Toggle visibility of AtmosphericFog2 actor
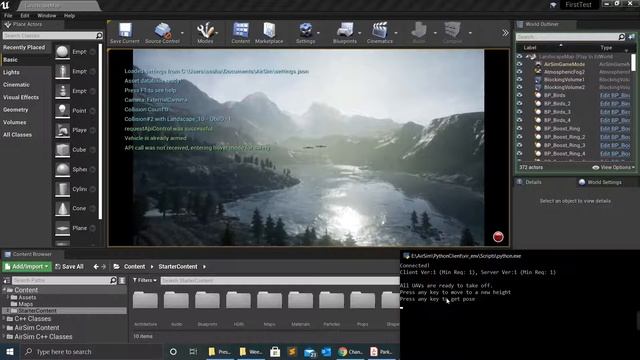Screen dimensions: 640x360 click(x=519, y=71)
